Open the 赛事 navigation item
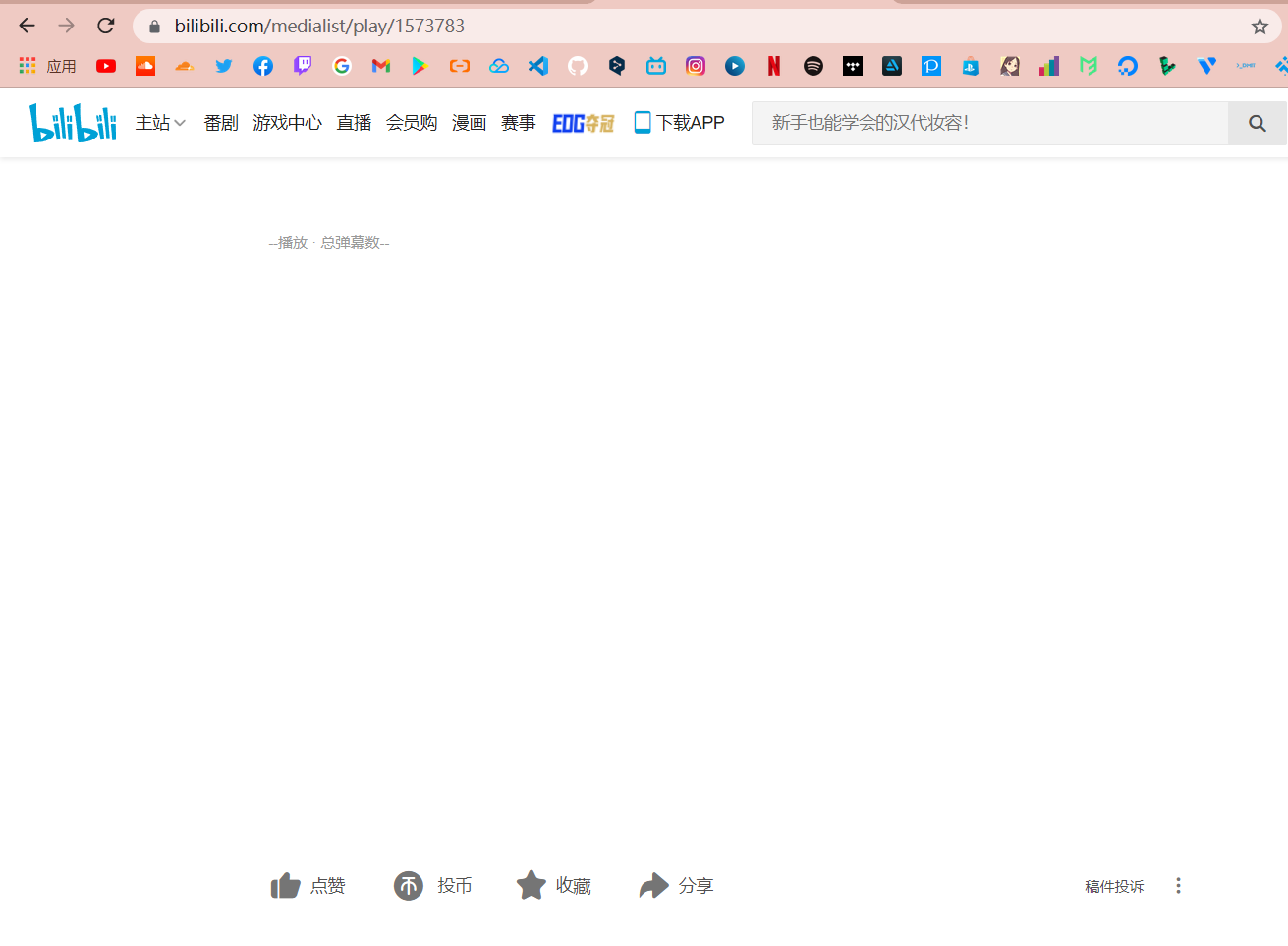Screen dimensions: 1288x946 [x=519, y=123]
